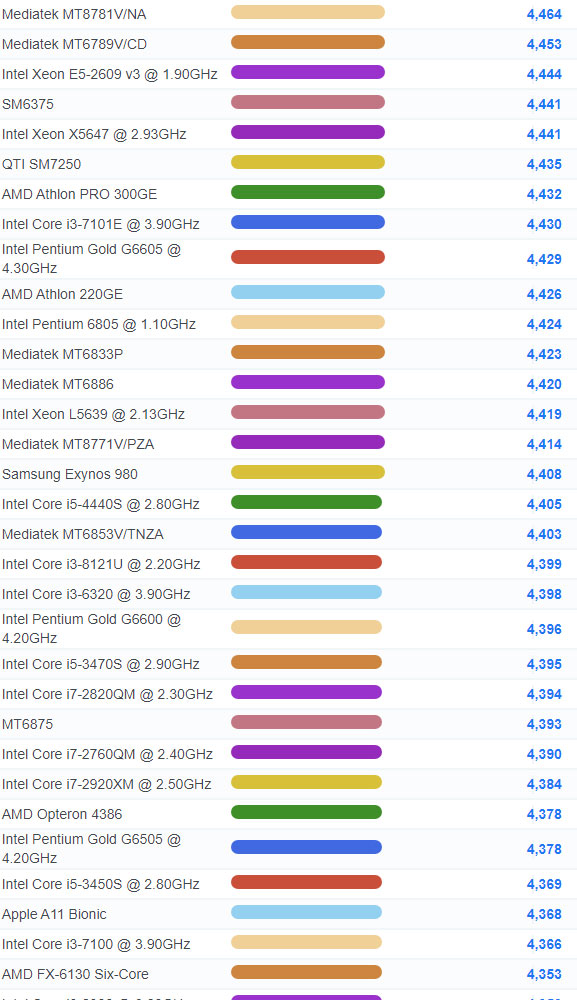The height and width of the screenshot is (1000, 577).
Task: Click the yellow bar for Samsung Exynos 980
Action: (x=308, y=472)
